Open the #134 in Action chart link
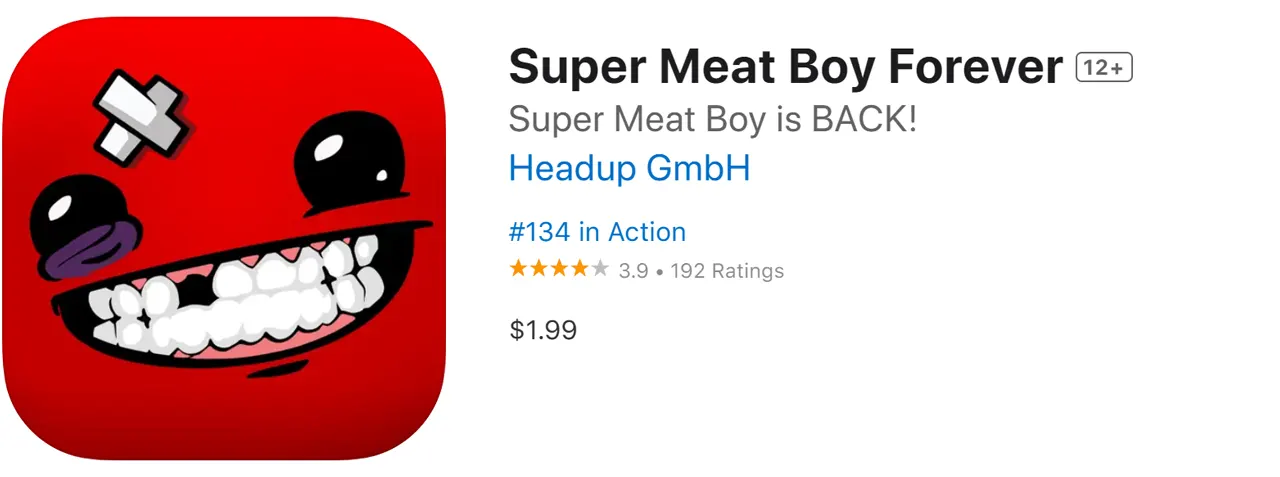The height and width of the screenshot is (477, 1280). (597, 232)
